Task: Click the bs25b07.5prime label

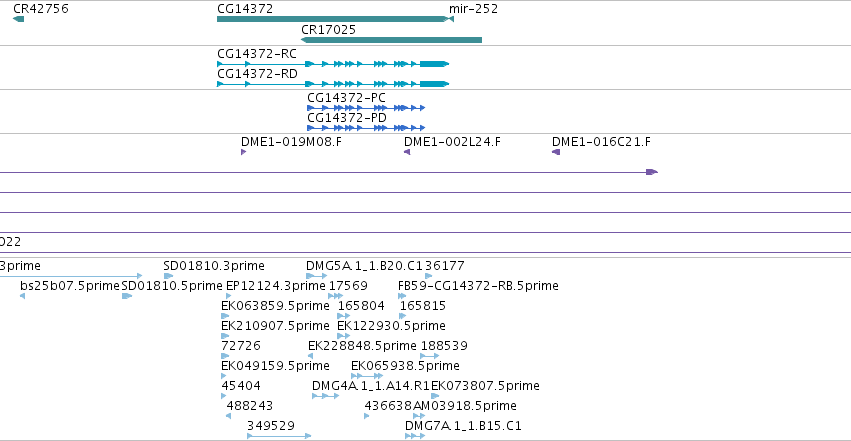Action: click(70, 286)
